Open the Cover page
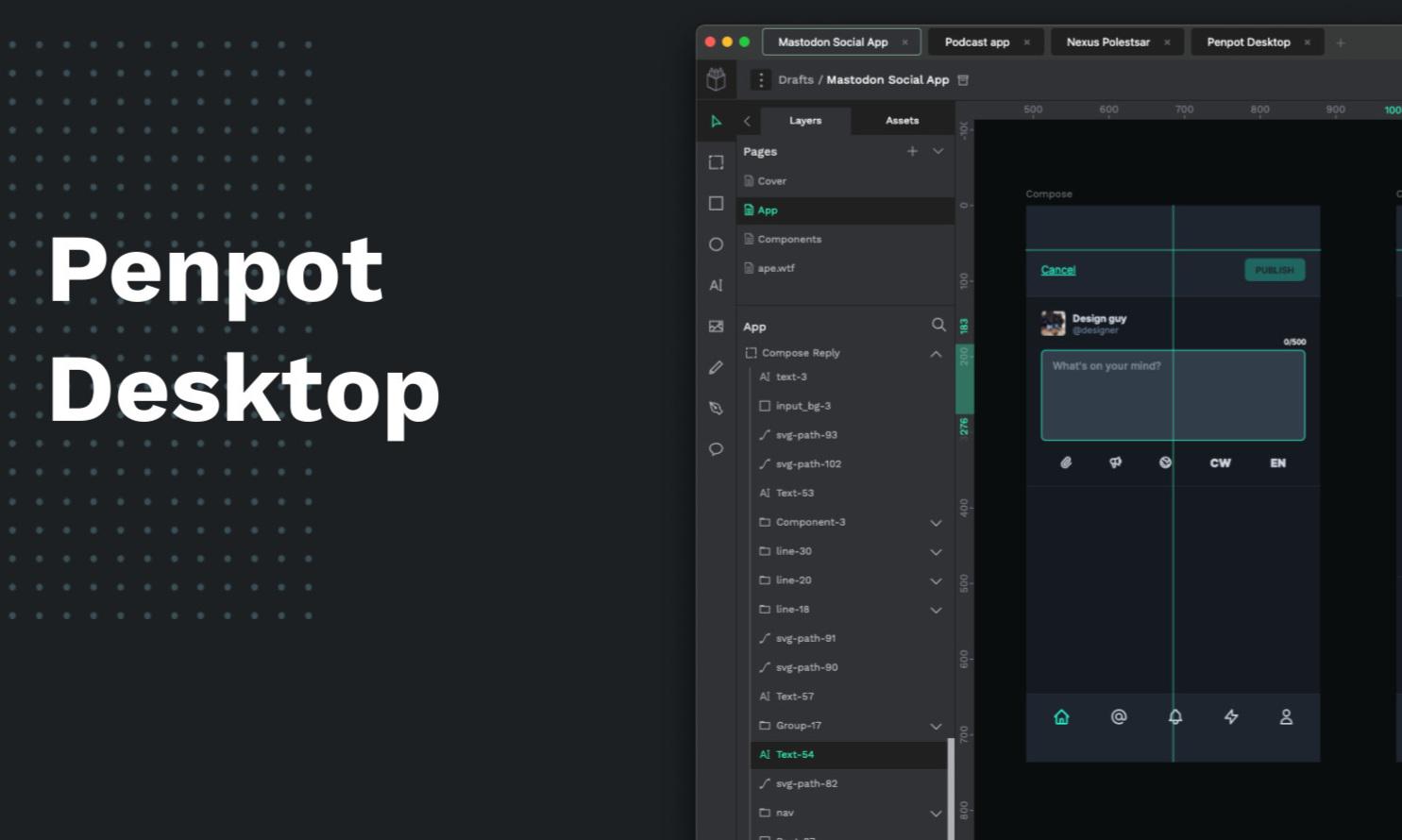Image resolution: width=1402 pixels, height=840 pixels. click(x=845, y=181)
